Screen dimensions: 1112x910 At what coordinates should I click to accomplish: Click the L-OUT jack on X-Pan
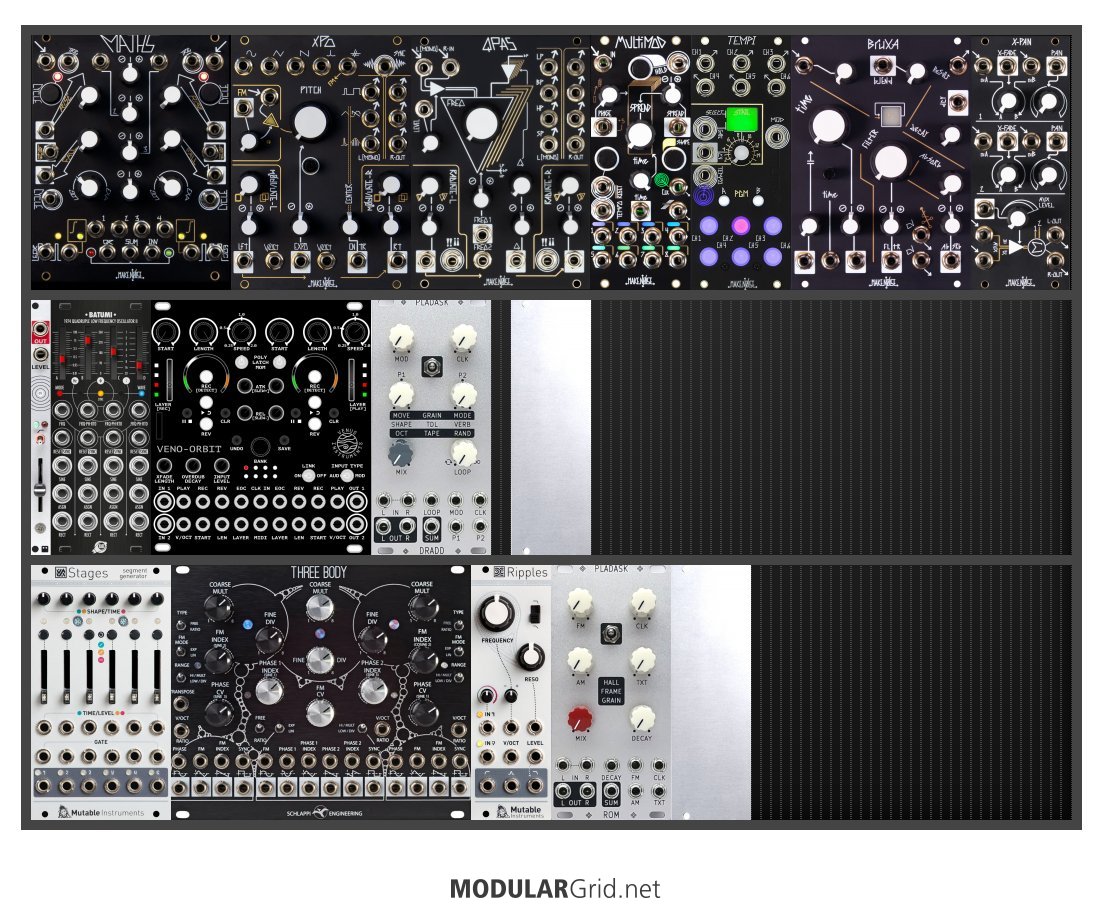point(1055,235)
